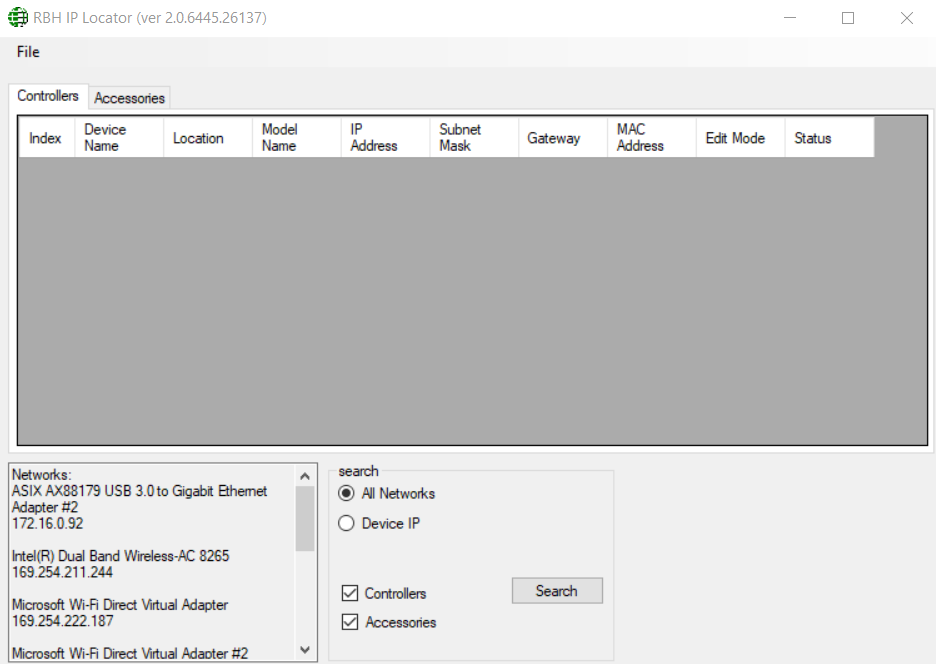Close the RBH IP Locator window

(906, 18)
